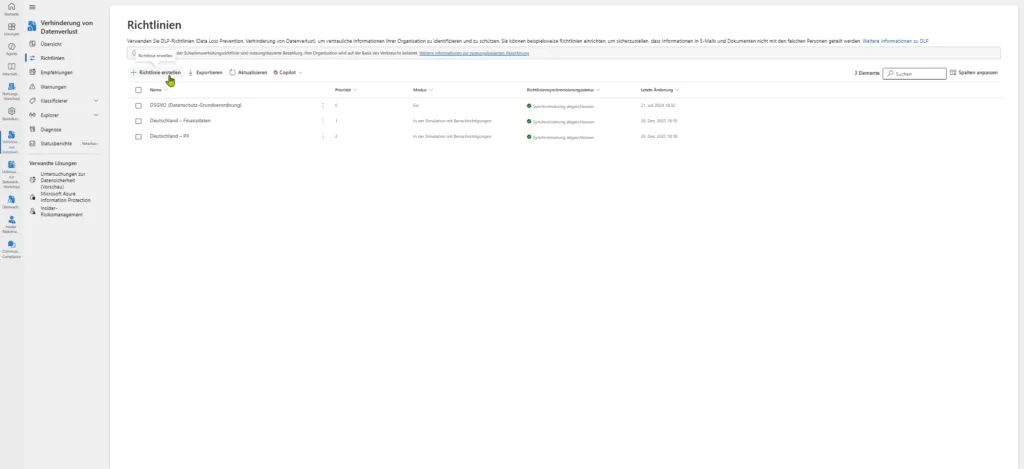This screenshot has width=1024, height=469.
Task: Select the DSGVO (Datenschutz-Grundverordnung) checkbox
Action: coord(139,105)
